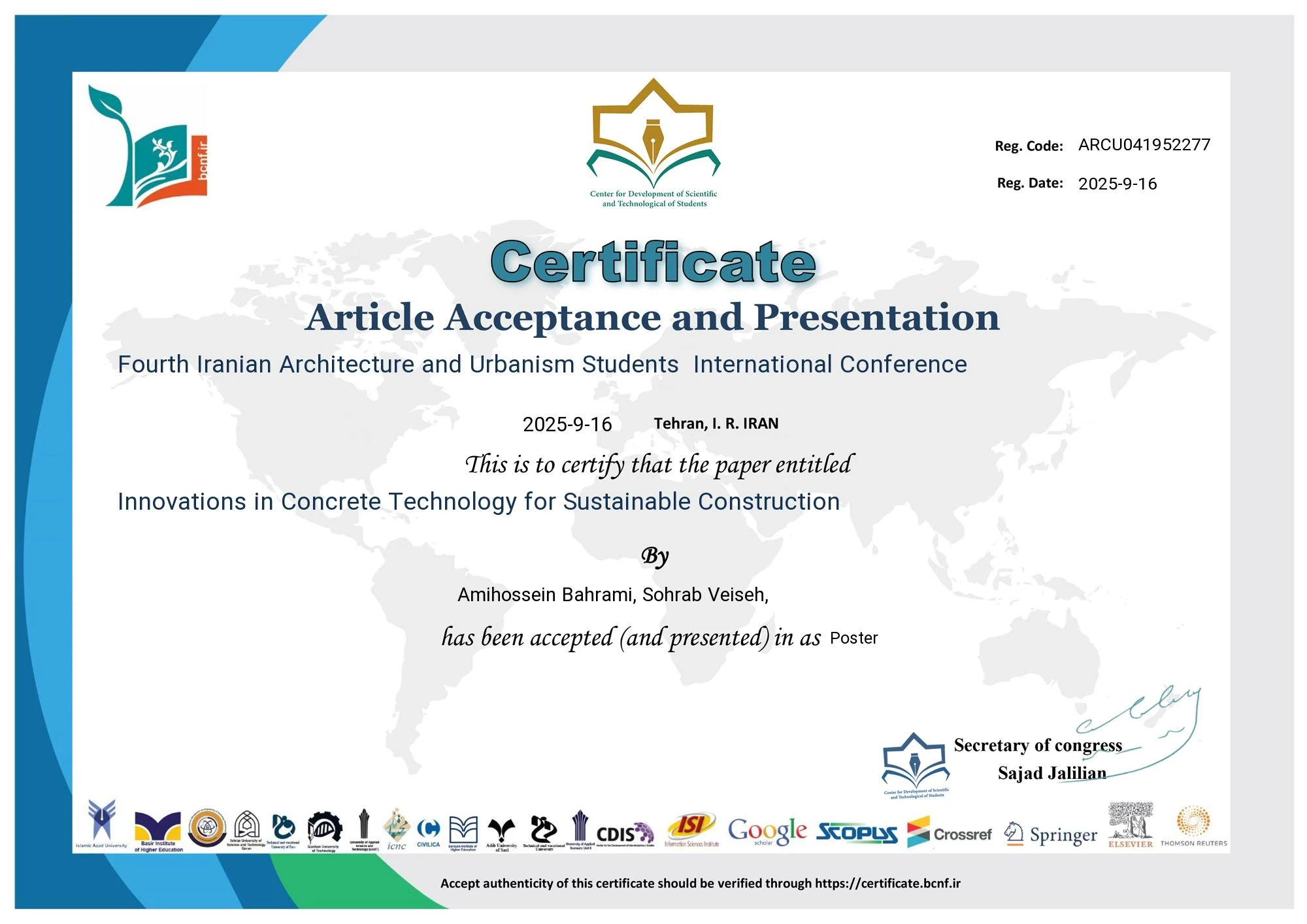The width and height of the screenshot is (1307, 924).
Task: Click the bcnf.ir logo at top left
Action: click(148, 146)
